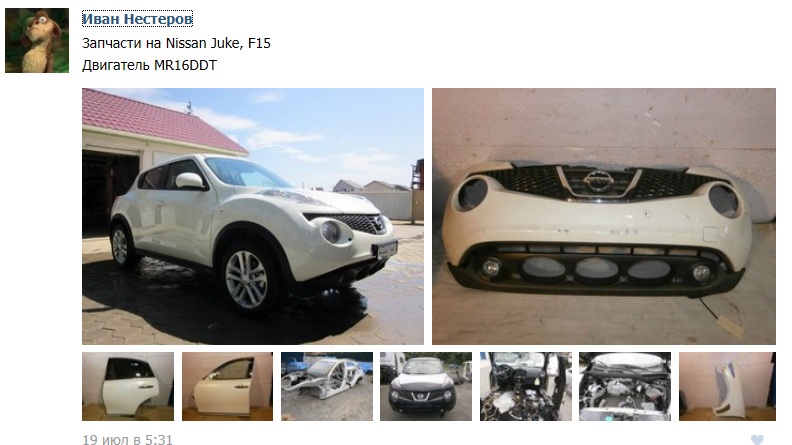Image resolution: width=792 pixels, height=445 pixels.
Task: Click the front wheel in Juke photo
Action: point(245,279)
